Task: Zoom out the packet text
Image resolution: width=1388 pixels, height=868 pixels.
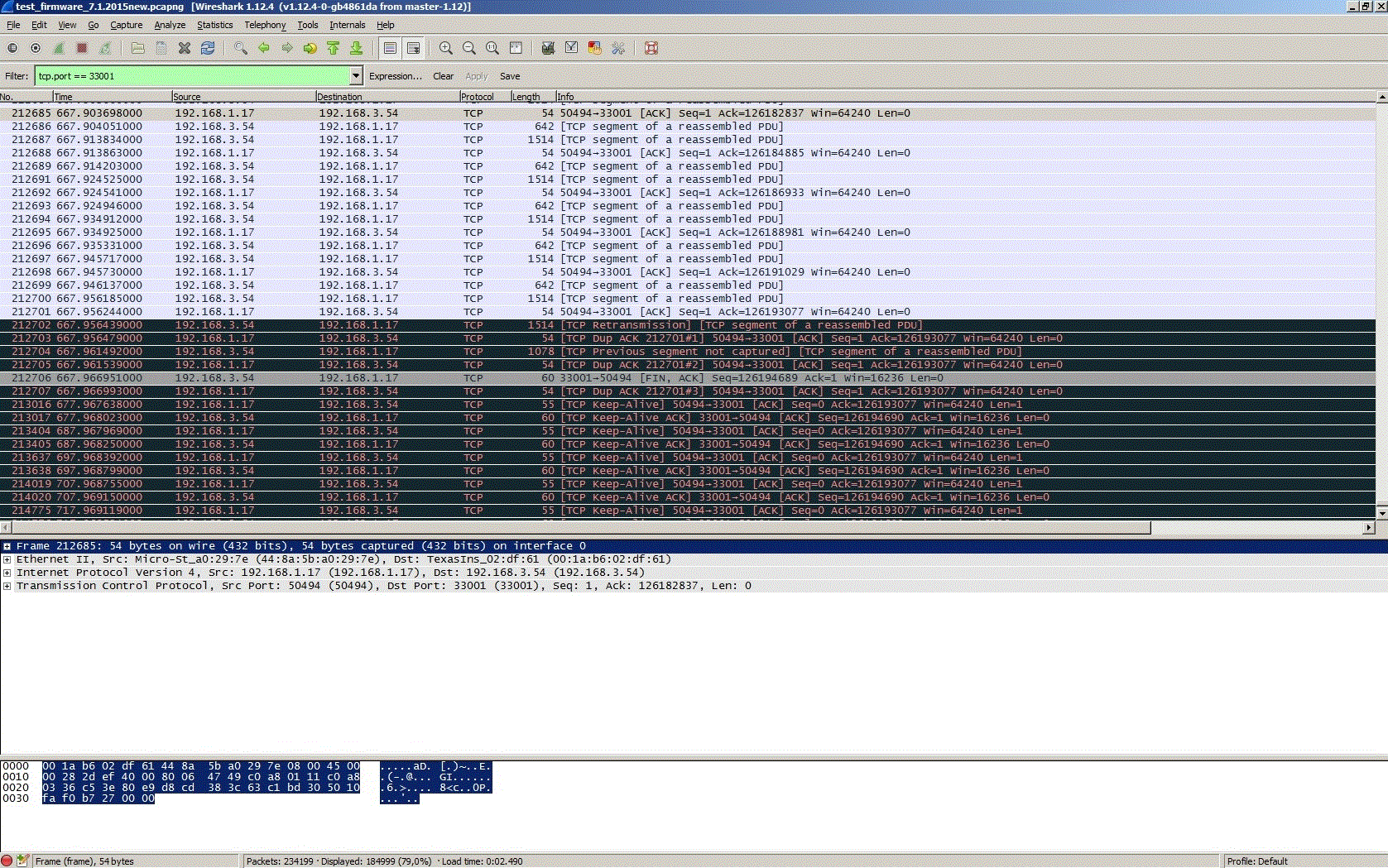Action: [x=469, y=48]
